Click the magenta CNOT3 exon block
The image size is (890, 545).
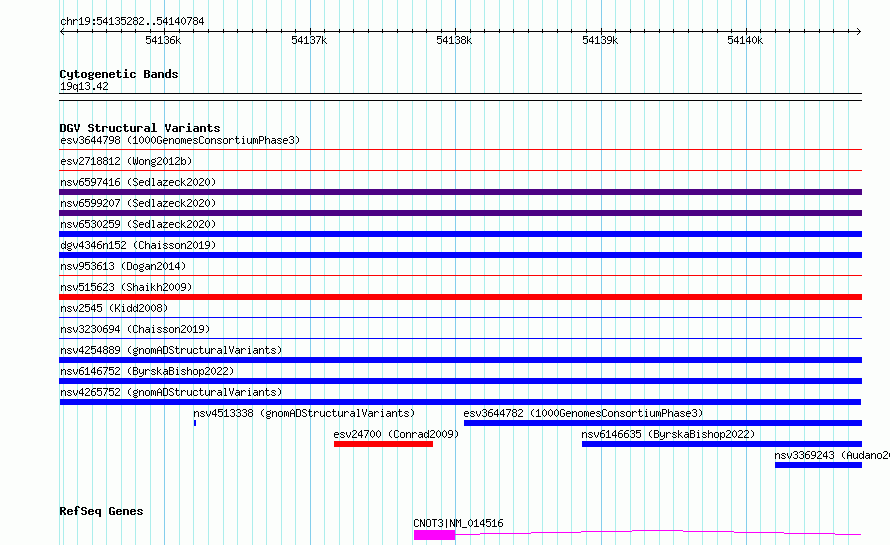434,535
